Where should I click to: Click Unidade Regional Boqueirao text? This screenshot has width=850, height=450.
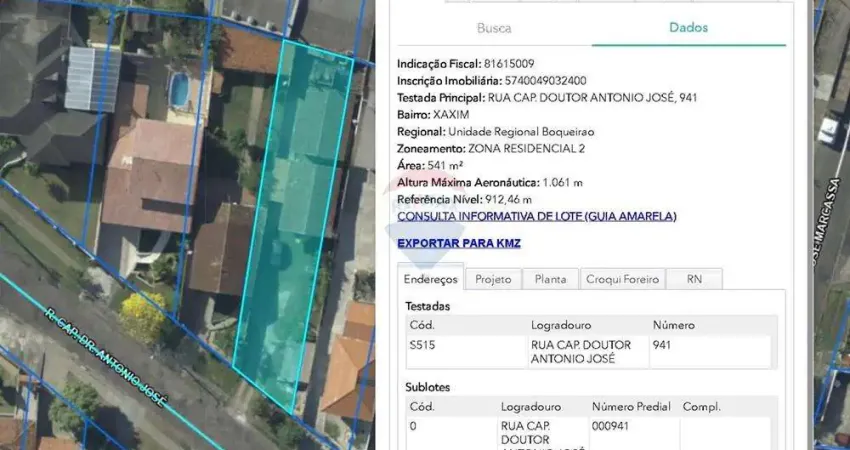pos(521,132)
